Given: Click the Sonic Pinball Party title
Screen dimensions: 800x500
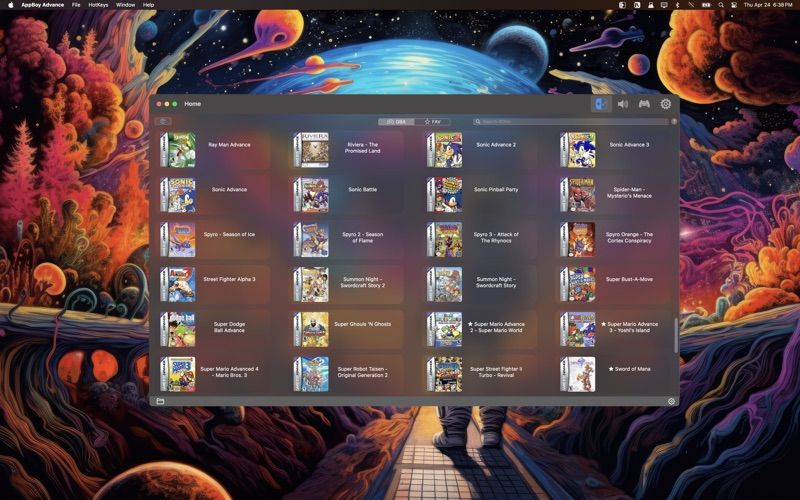Looking at the screenshot, I should pyautogui.click(x=496, y=189).
